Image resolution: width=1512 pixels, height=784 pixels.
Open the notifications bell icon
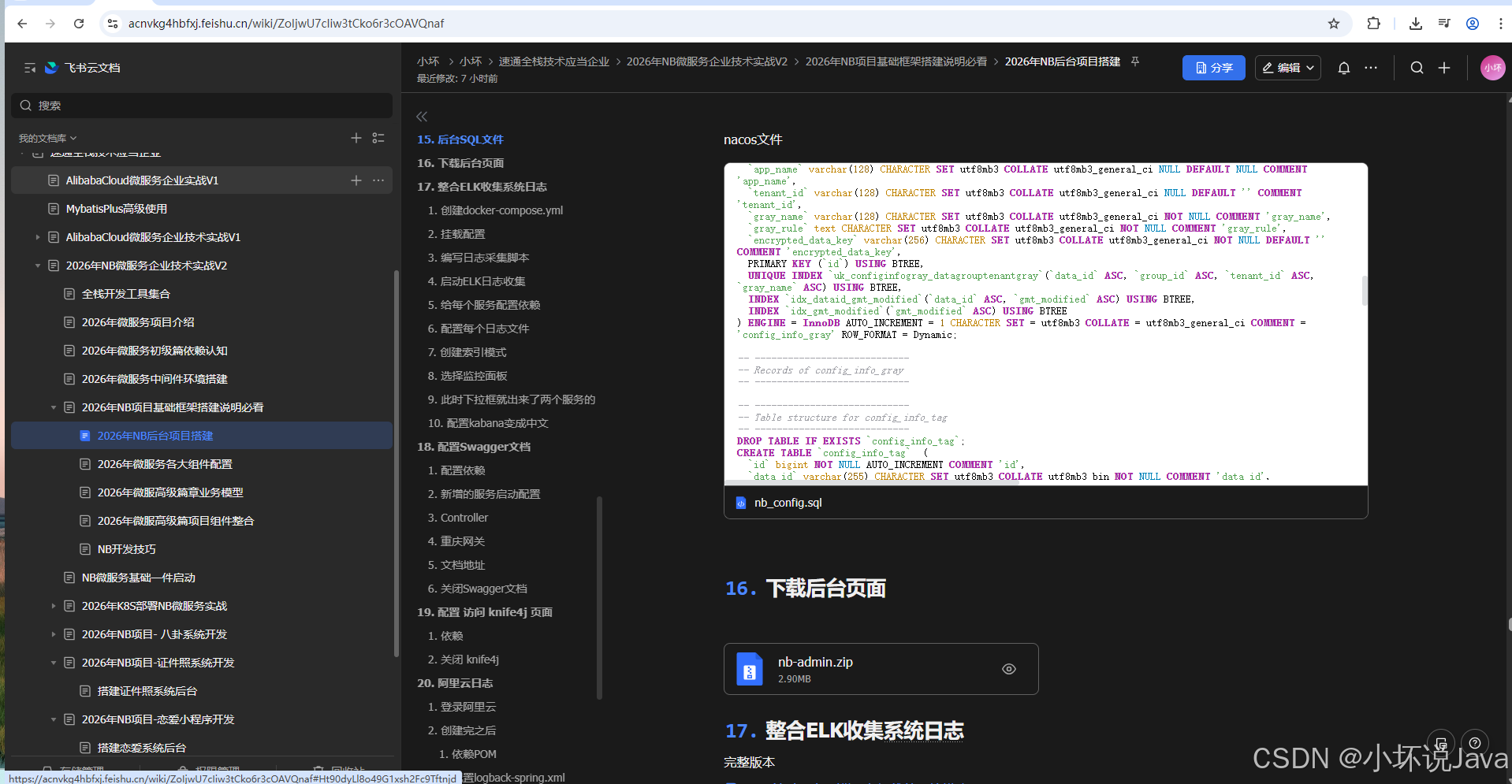tap(1343, 68)
